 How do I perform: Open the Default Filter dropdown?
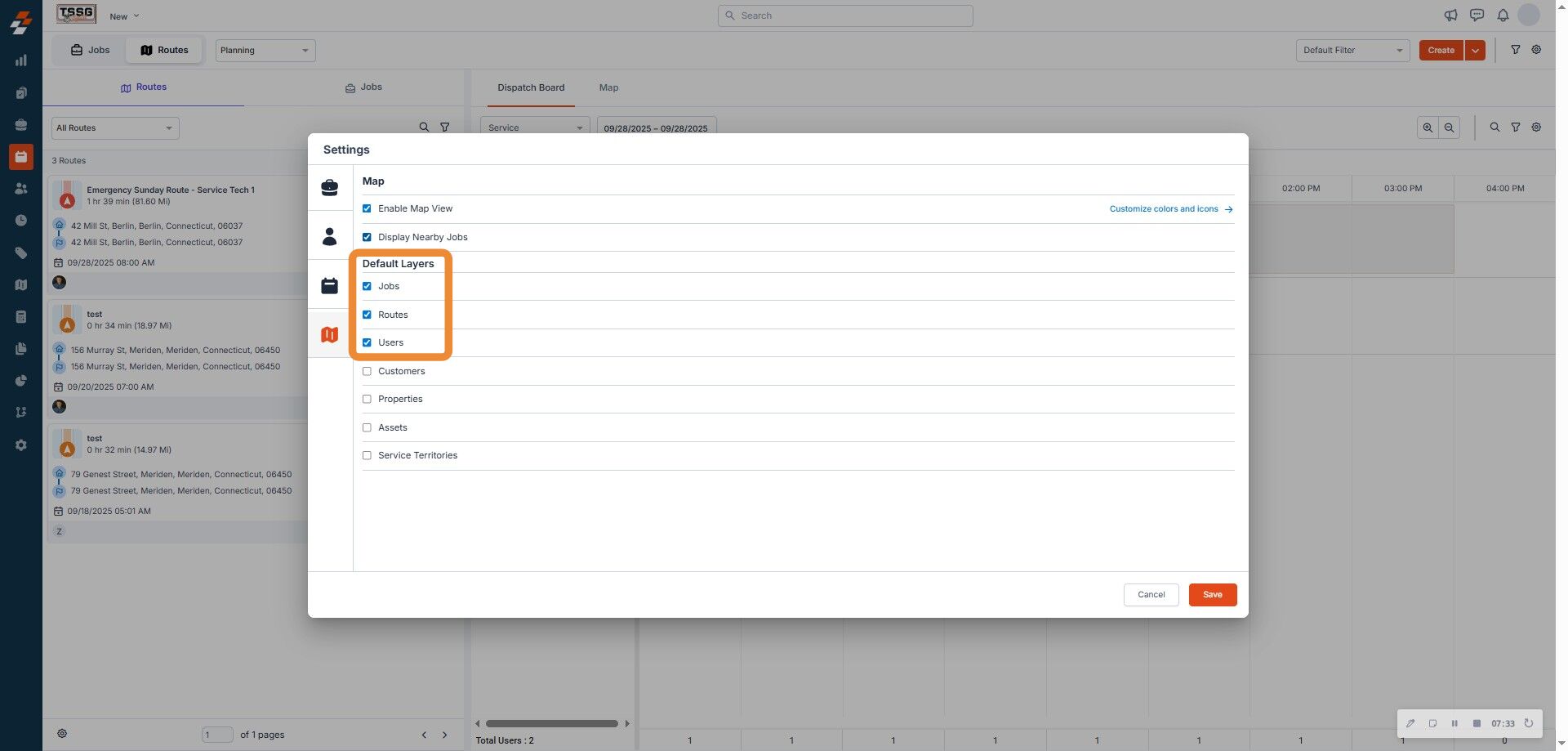point(1353,50)
